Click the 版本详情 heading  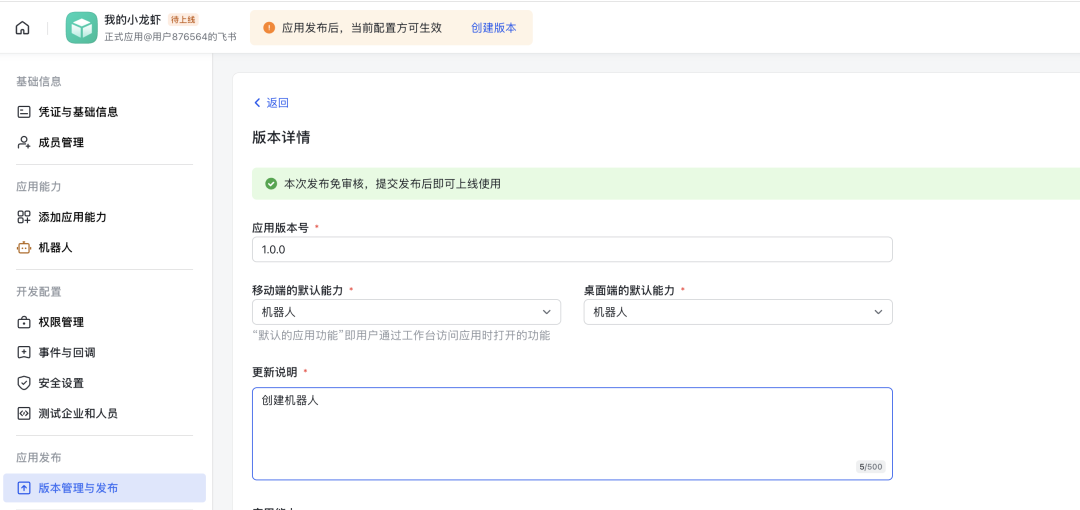click(281, 137)
